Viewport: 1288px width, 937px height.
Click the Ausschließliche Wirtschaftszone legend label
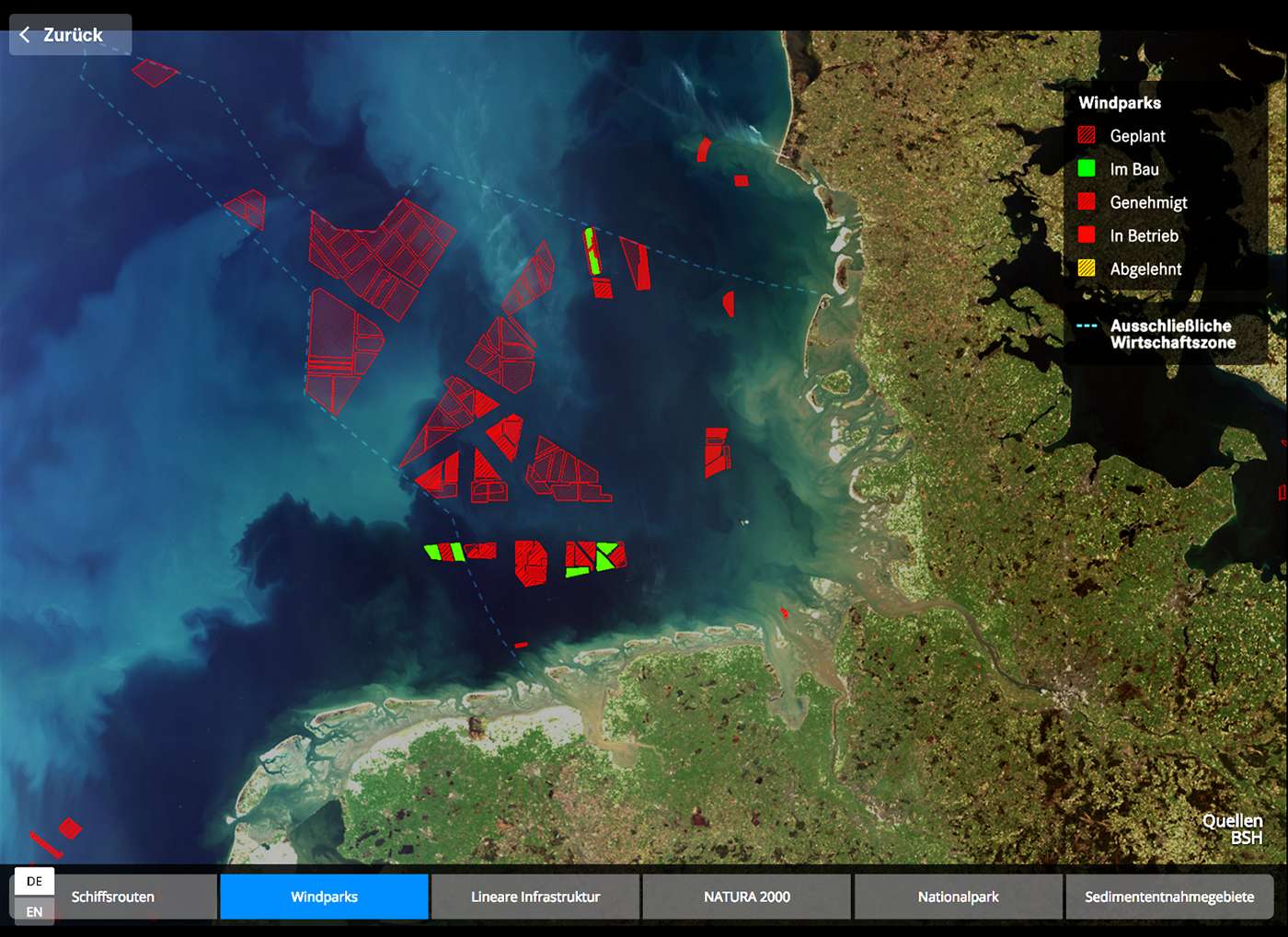tap(1172, 334)
